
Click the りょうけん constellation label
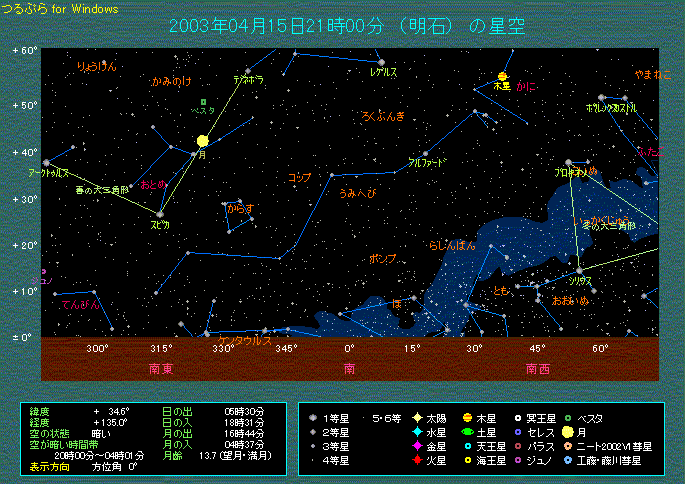pyautogui.click(x=97, y=66)
